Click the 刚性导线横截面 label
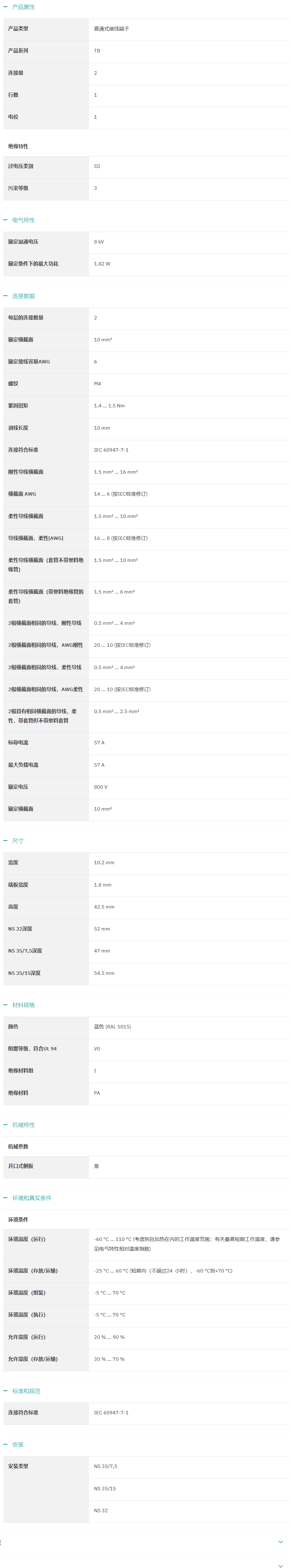 tap(26, 472)
